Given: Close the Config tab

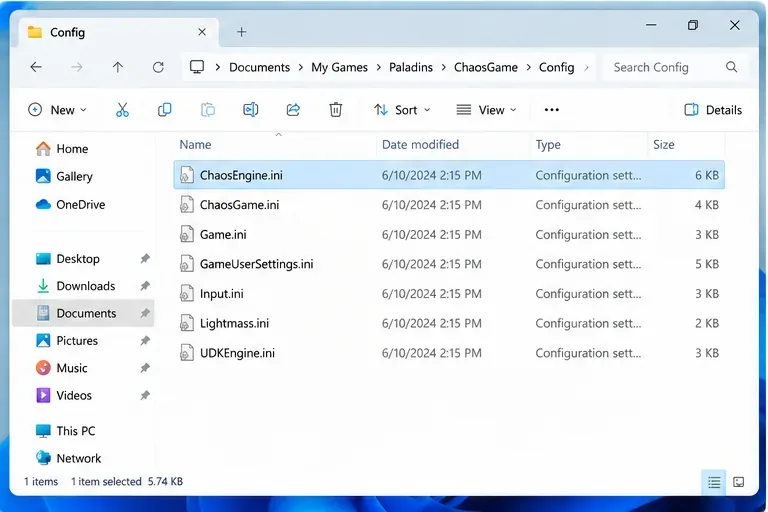Looking at the screenshot, I should click(202, 32).
